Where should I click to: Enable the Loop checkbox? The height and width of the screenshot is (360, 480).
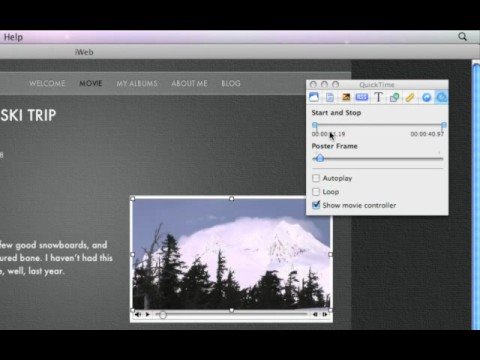316,192
